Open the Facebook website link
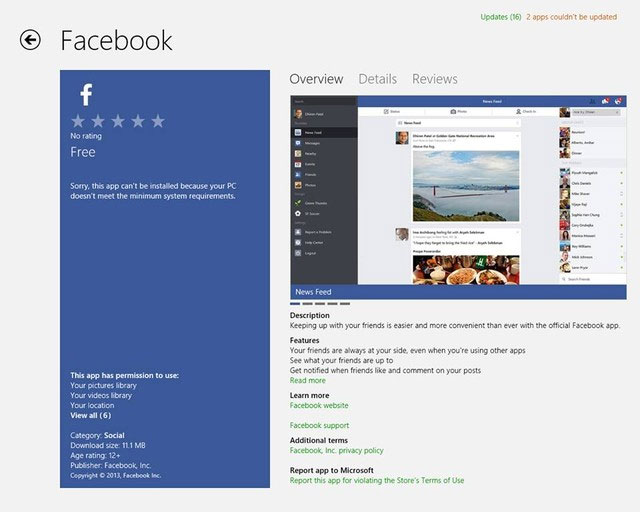Viewport: 640px width, 512px height. coord(319,405)
